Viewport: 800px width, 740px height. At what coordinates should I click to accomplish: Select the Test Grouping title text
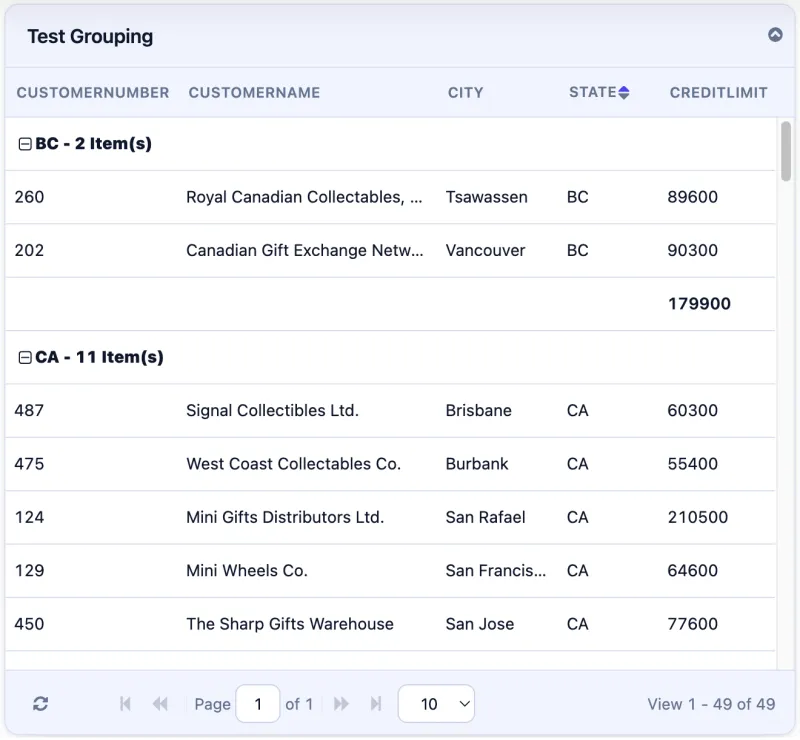point(90,36)
